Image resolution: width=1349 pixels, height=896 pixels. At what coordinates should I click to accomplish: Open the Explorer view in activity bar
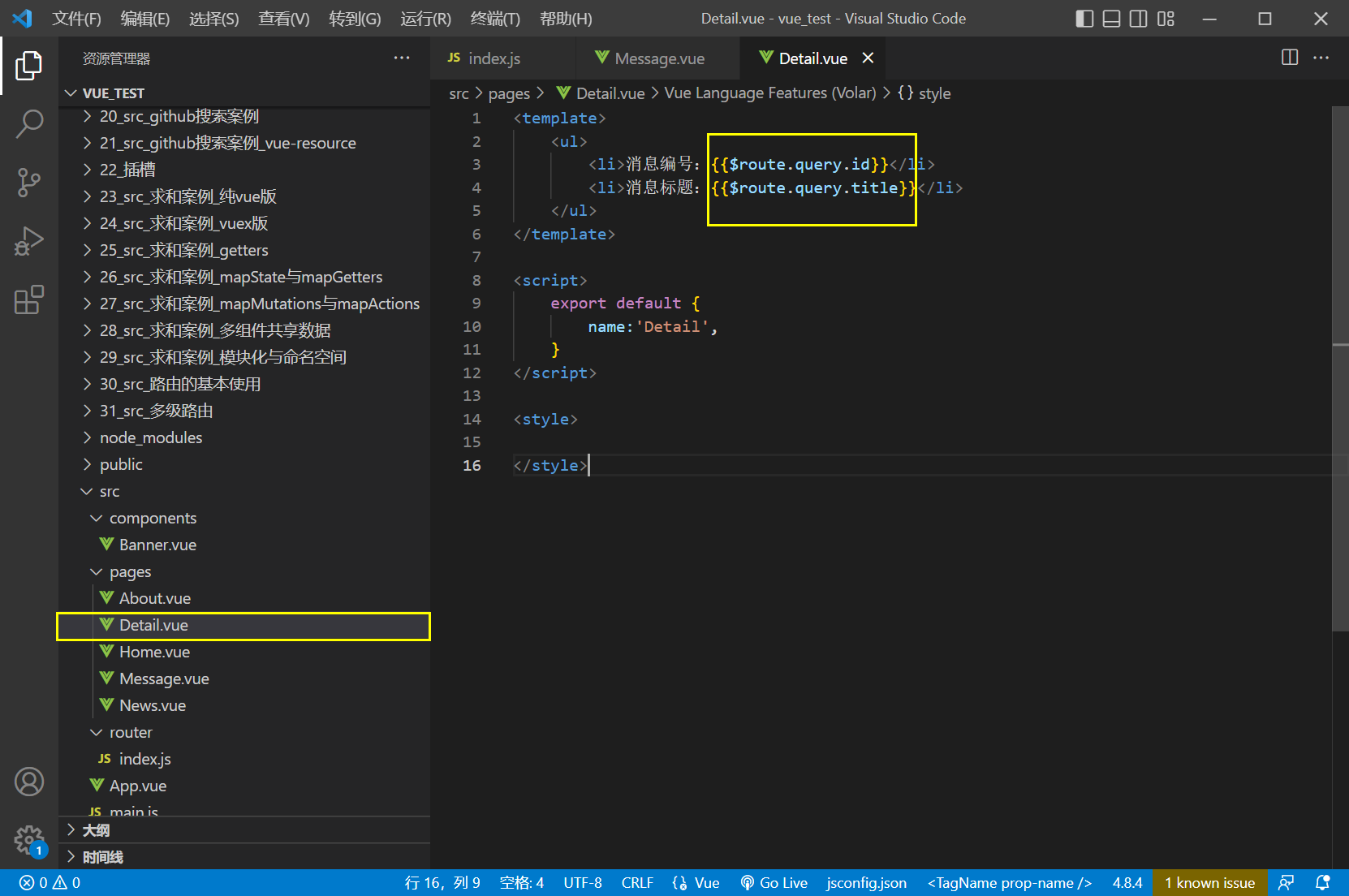click(29, 66)
